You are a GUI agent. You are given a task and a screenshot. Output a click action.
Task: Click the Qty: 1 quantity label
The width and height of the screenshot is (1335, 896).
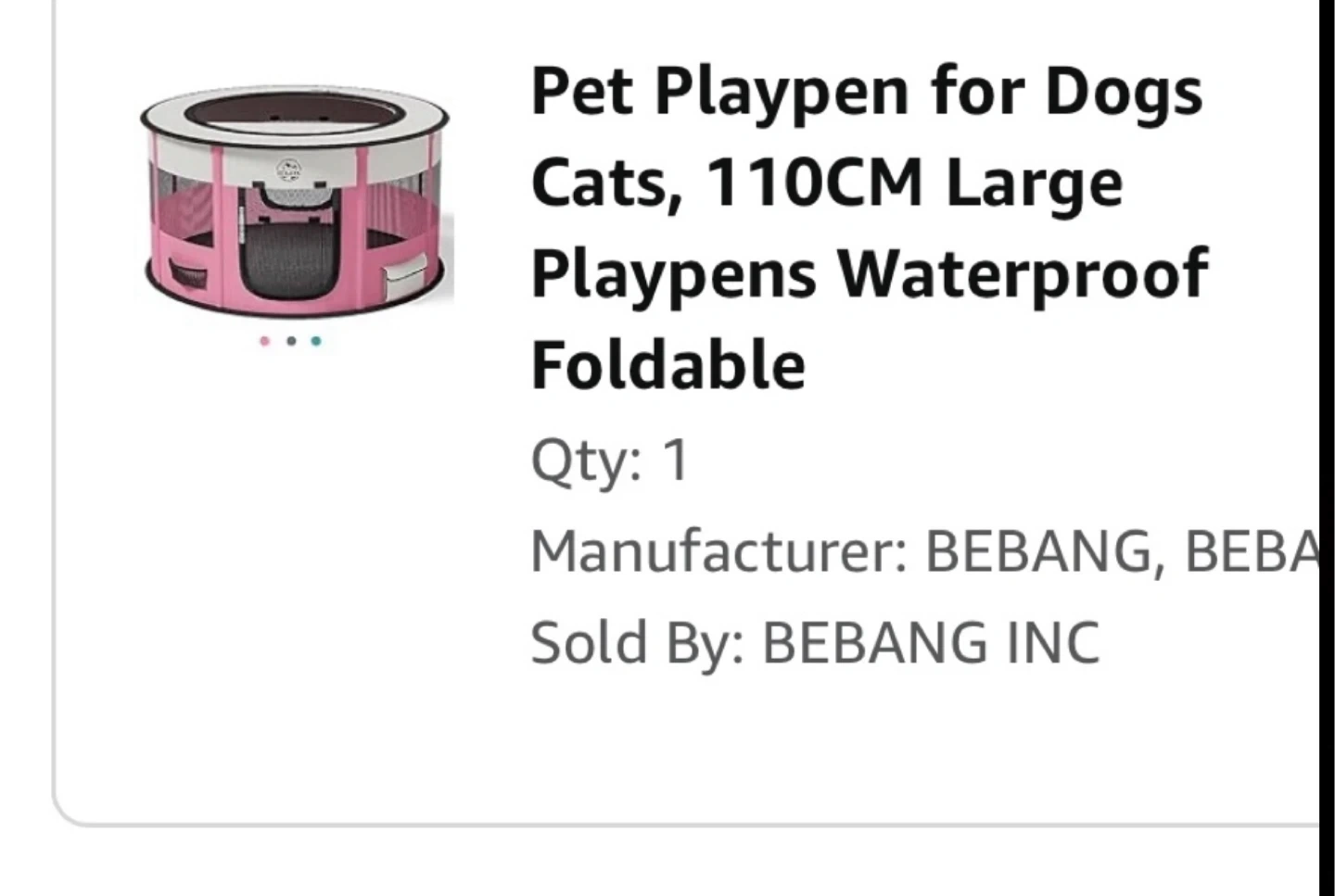pyautogui.click(x=610, y=459)
